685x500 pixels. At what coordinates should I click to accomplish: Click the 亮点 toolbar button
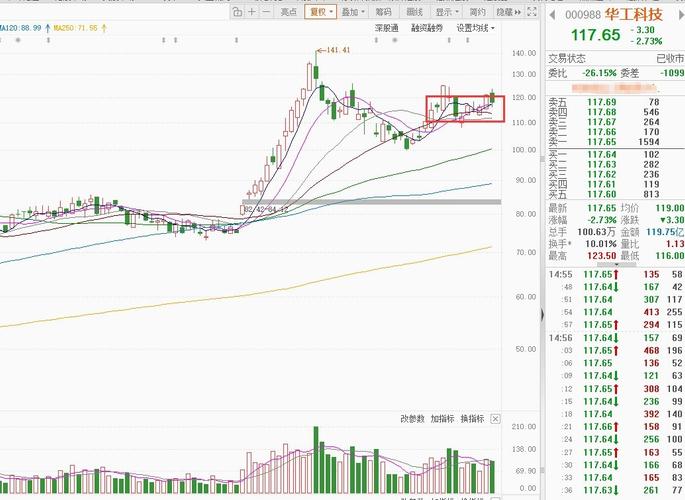coord(288,12)
